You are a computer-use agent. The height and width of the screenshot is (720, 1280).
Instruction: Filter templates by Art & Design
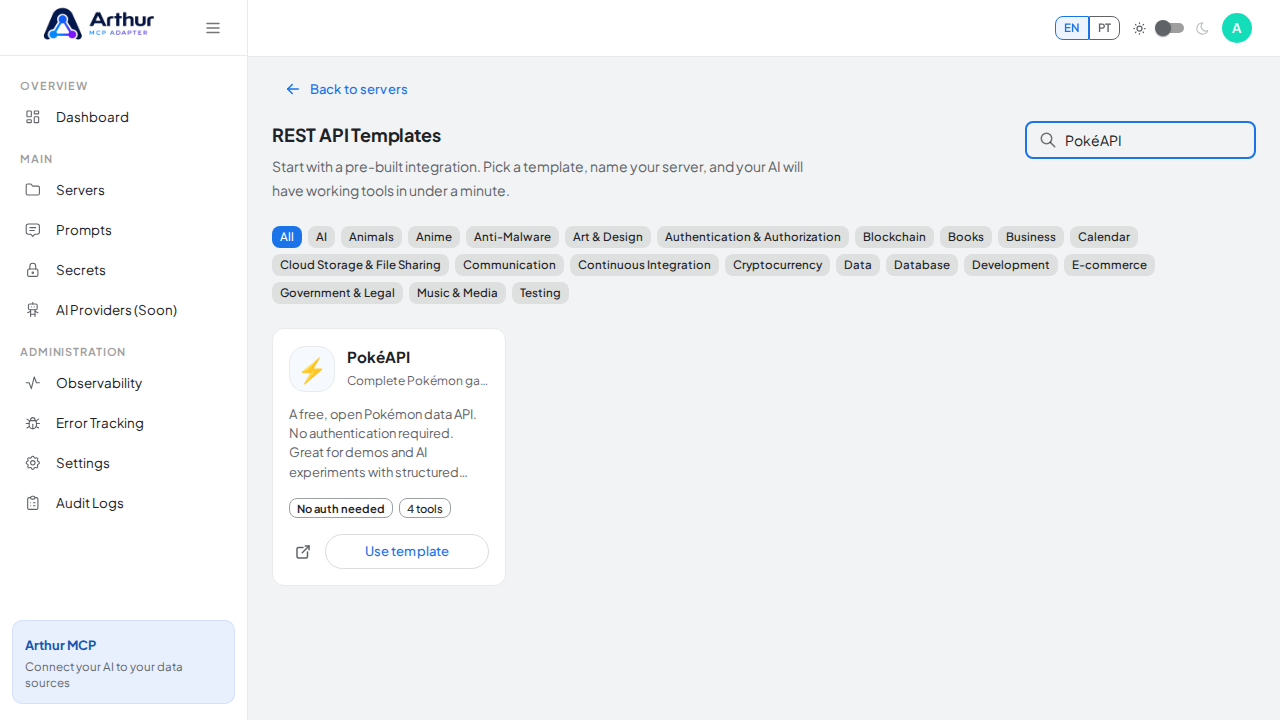click(608, 237)
